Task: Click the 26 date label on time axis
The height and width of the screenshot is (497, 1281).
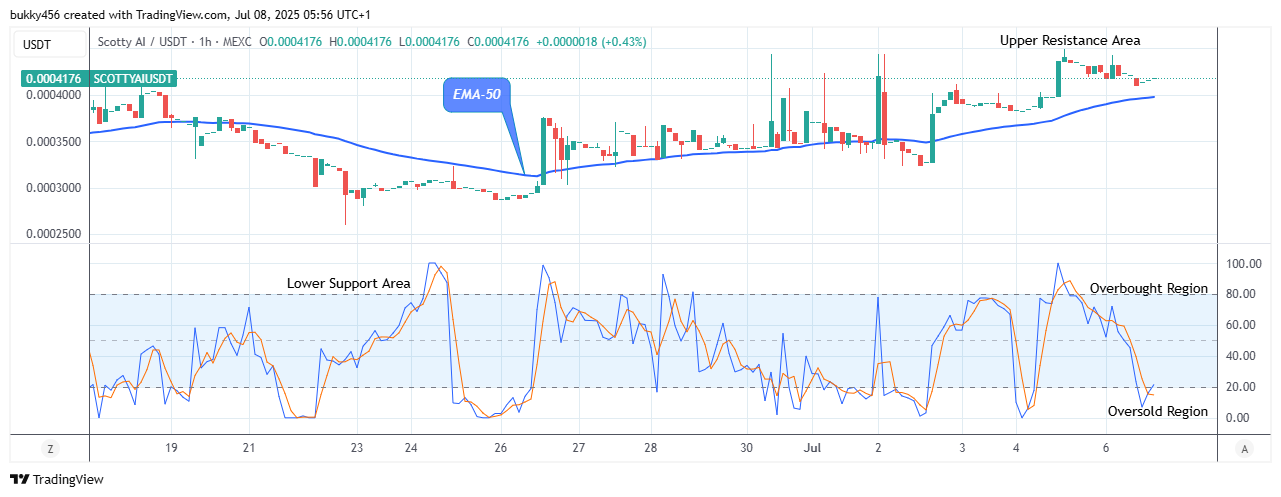Action: coord(500,448)
